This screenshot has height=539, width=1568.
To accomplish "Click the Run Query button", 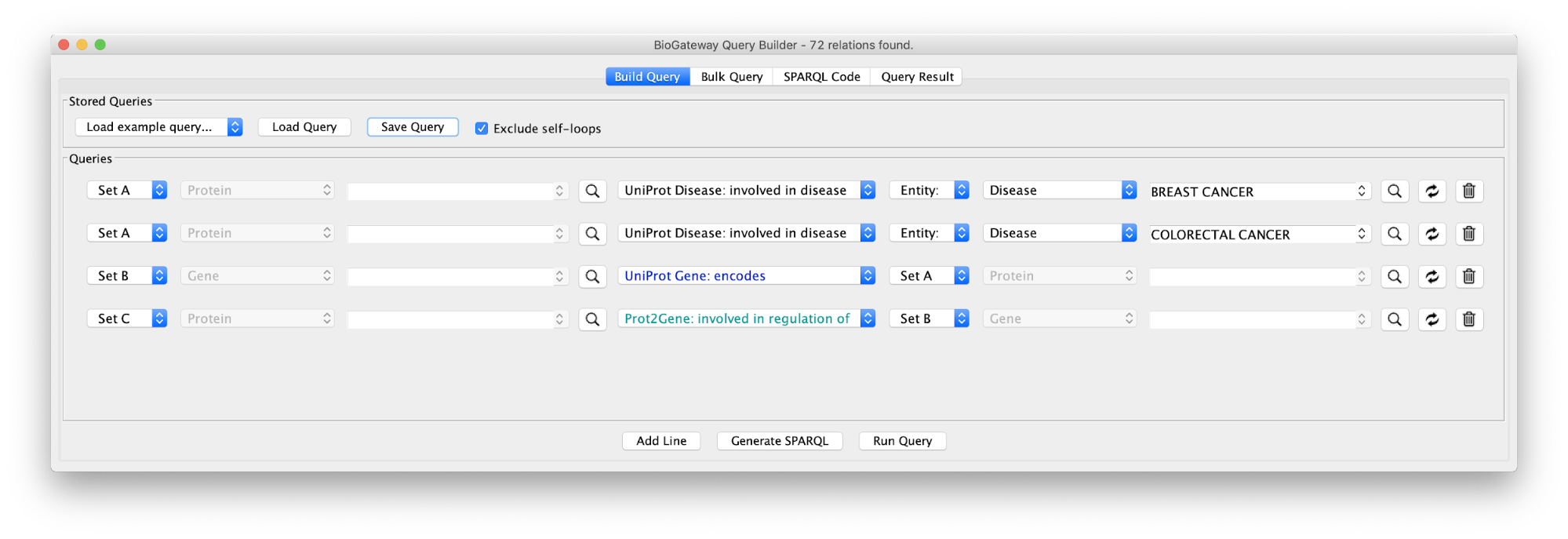I will click(902, 441).
